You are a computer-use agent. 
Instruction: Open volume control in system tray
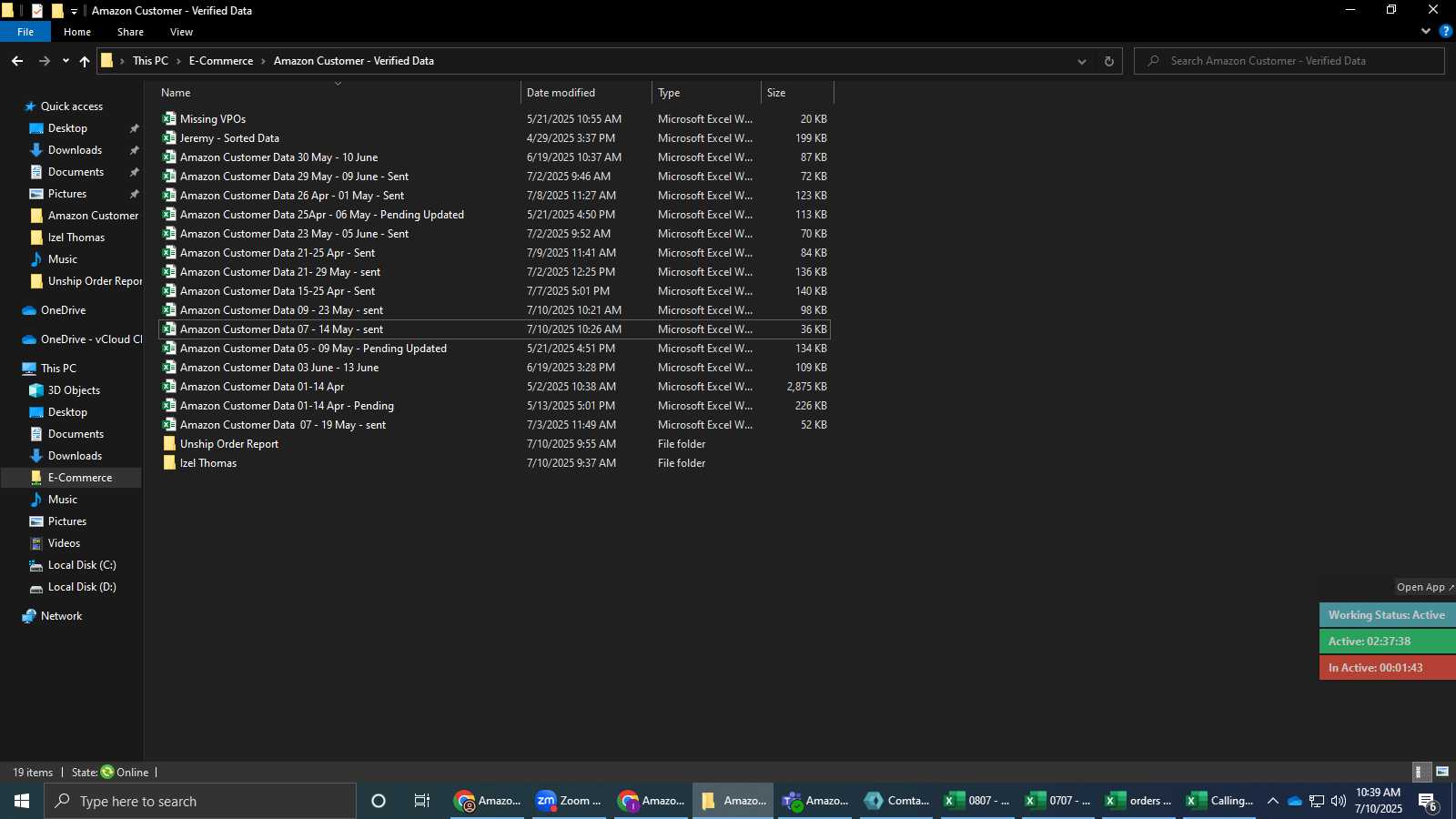coord(1338,801)
